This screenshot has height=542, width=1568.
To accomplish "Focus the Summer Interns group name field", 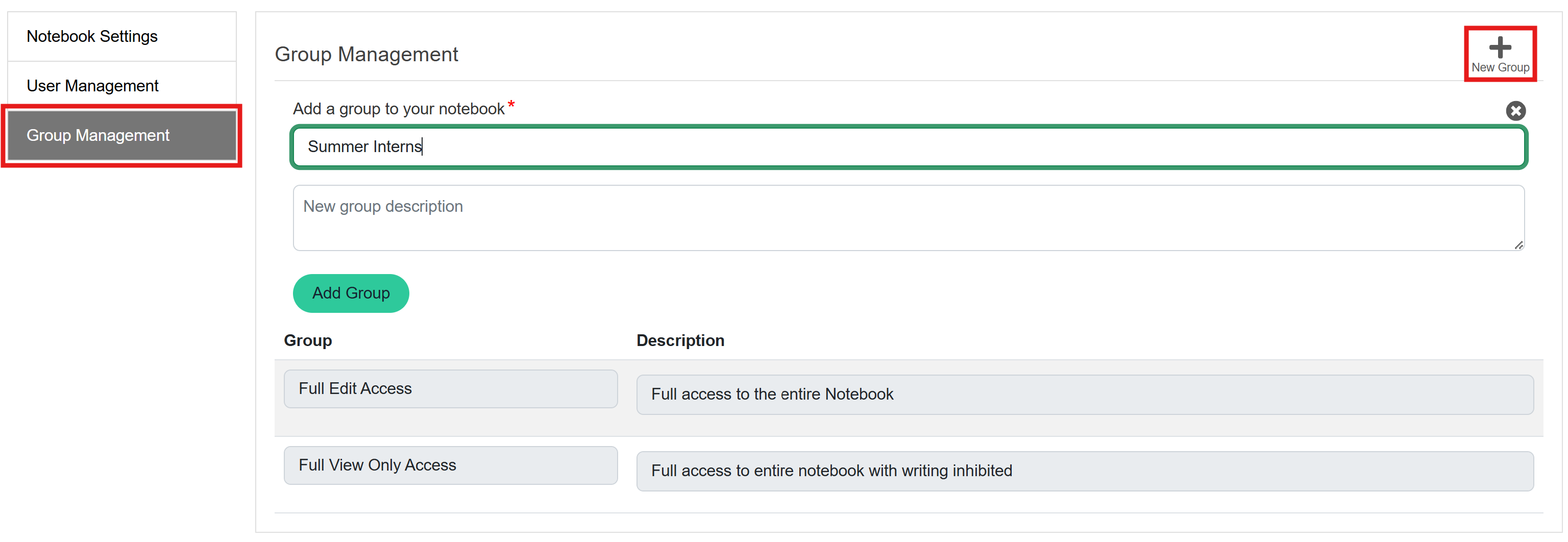I will click(x=908, y=146).
